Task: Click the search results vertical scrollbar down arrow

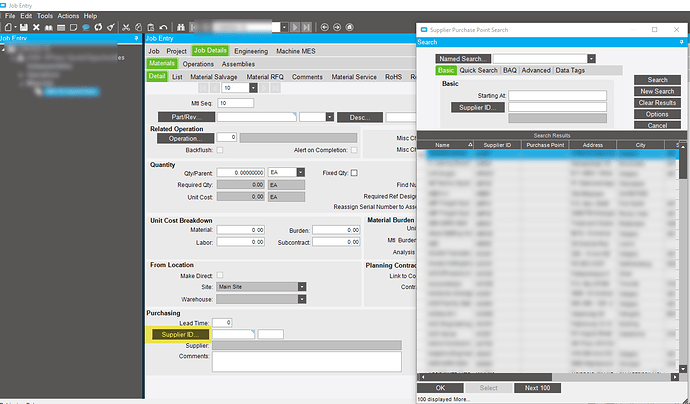Action: click(x=683, y=369)
